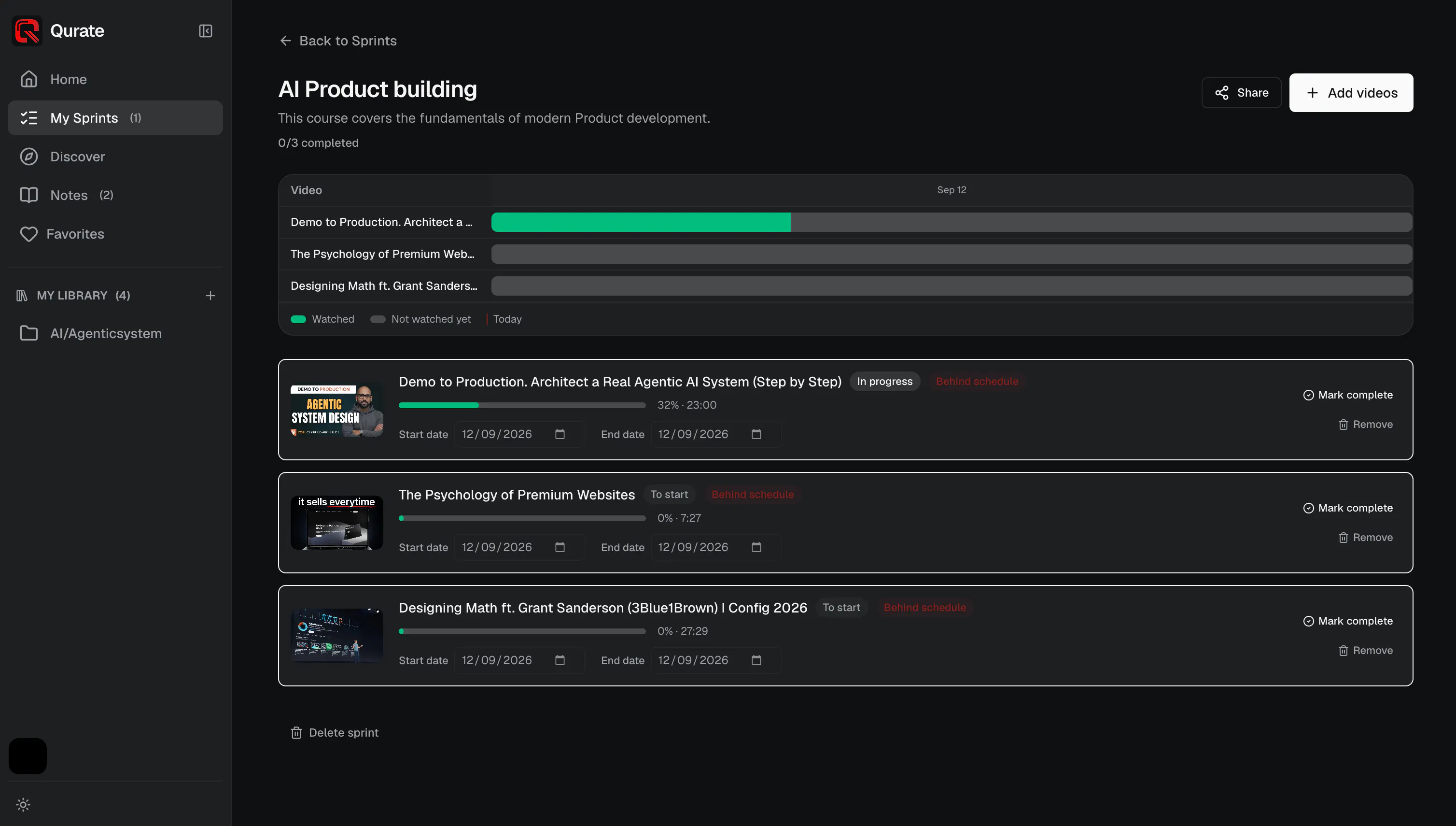1456x826 pixels.
Task: Remove Psychology of Premium Websites video
Action: (1365, 537)
